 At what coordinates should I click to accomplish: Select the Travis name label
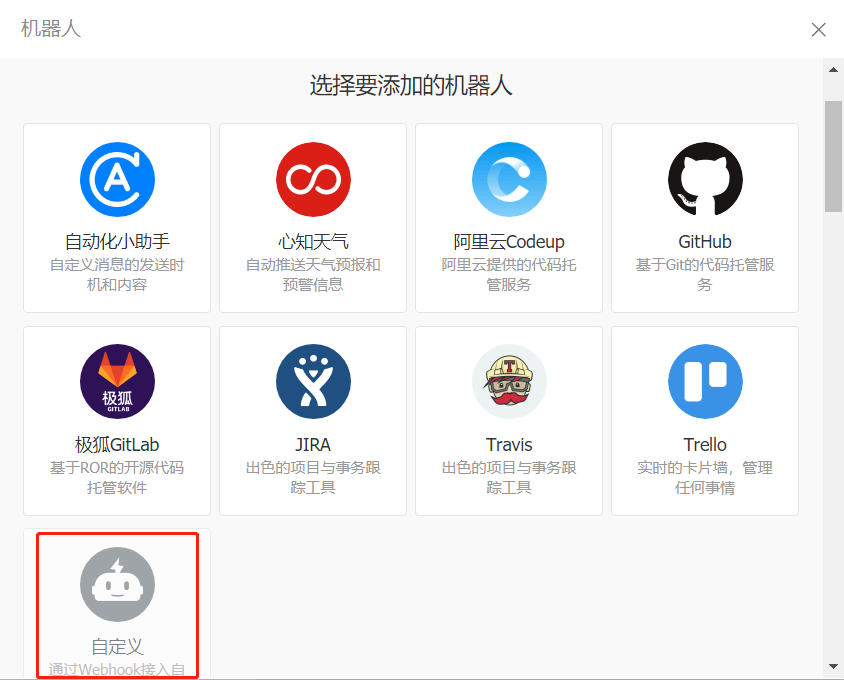pos(509,444)
